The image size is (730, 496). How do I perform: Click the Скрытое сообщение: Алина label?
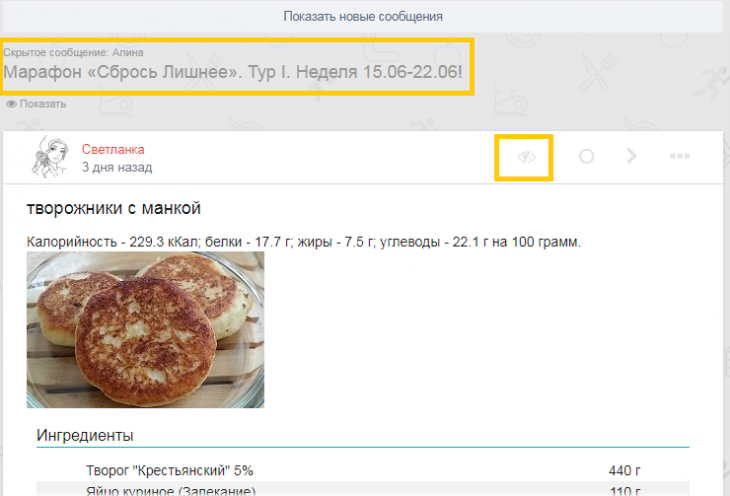coord(74,52)
